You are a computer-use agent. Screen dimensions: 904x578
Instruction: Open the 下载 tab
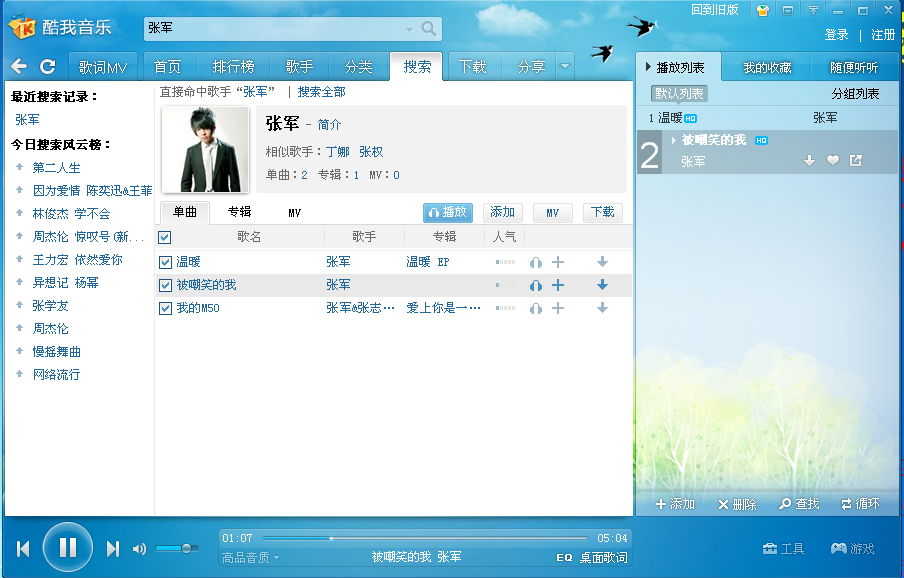(472, 67)
